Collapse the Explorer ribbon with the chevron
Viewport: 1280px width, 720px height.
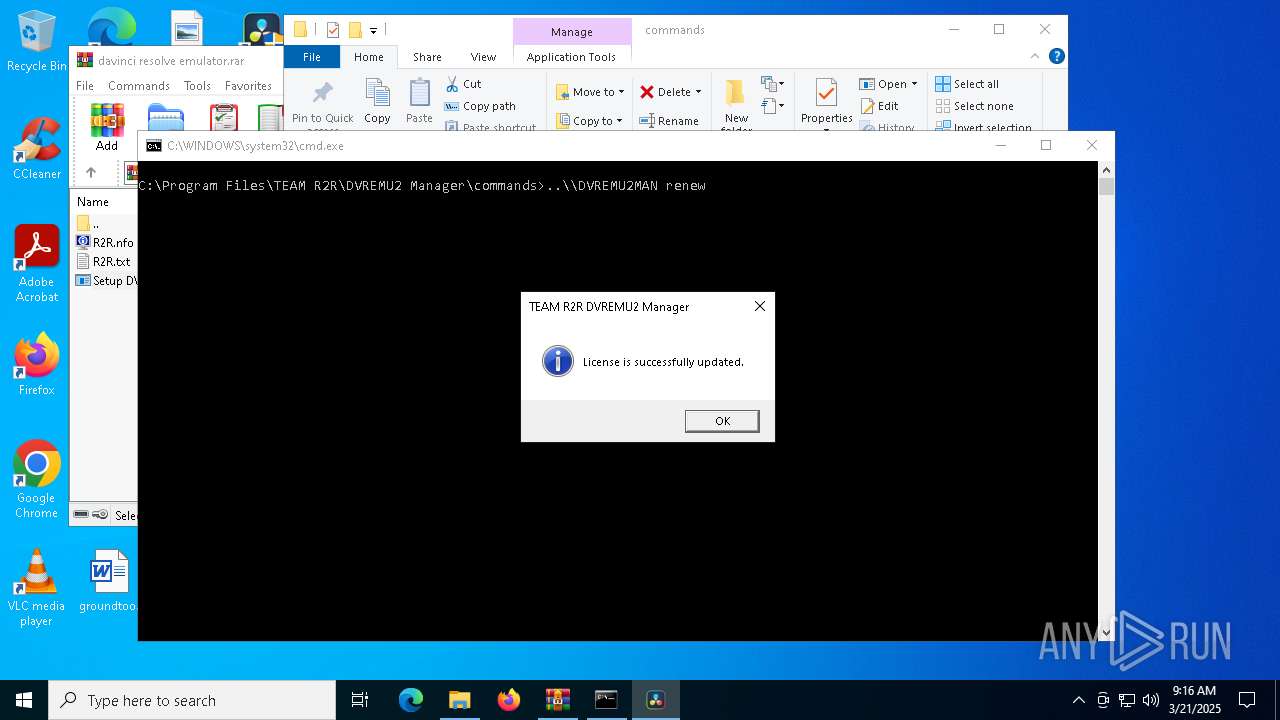pyautogui.click(x=1036, y=57)
